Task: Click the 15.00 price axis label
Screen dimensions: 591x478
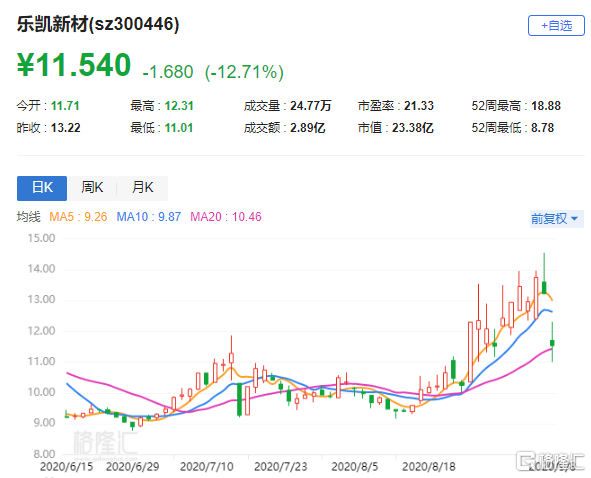Action: pos(41,238)
